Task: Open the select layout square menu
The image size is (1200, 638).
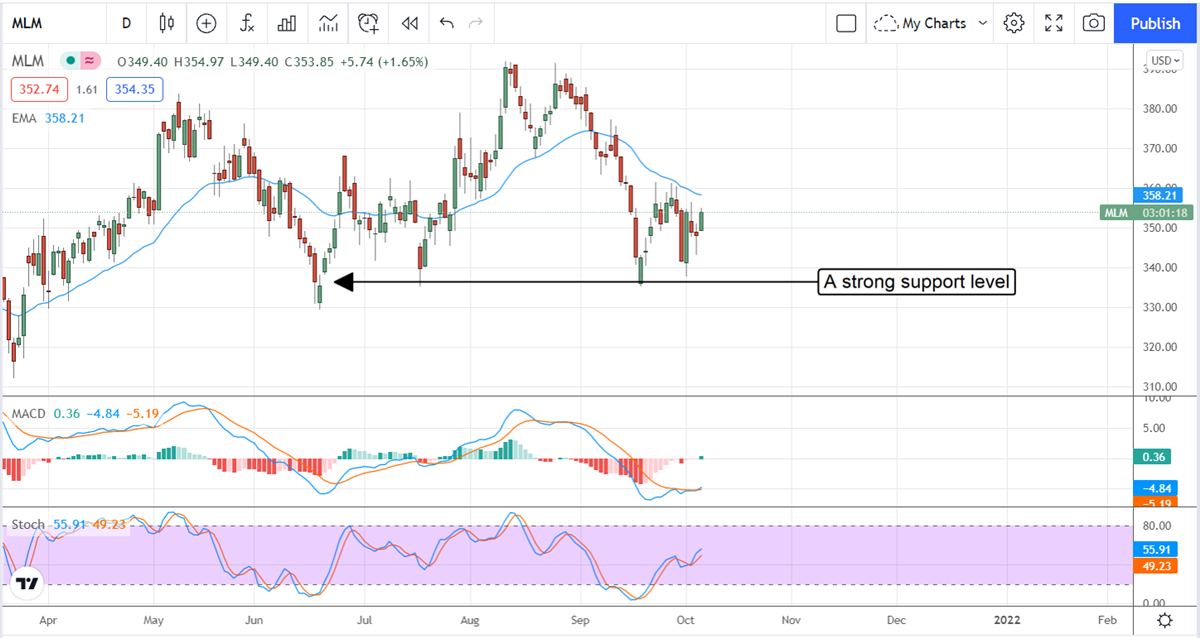Action: pyautogui.click(x=846, y=22)
